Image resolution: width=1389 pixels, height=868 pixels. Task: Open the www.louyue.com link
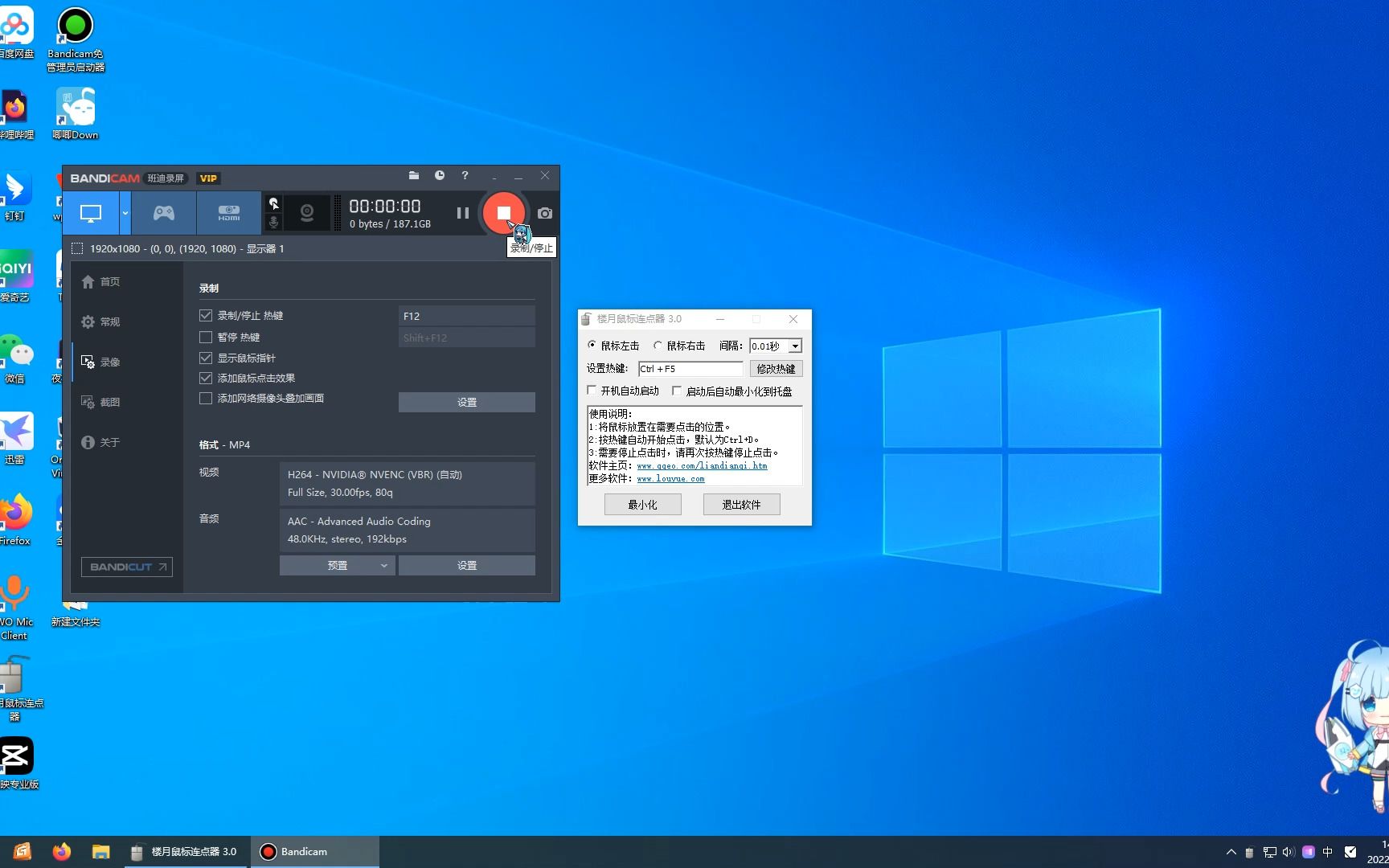(x=670, y=479)
